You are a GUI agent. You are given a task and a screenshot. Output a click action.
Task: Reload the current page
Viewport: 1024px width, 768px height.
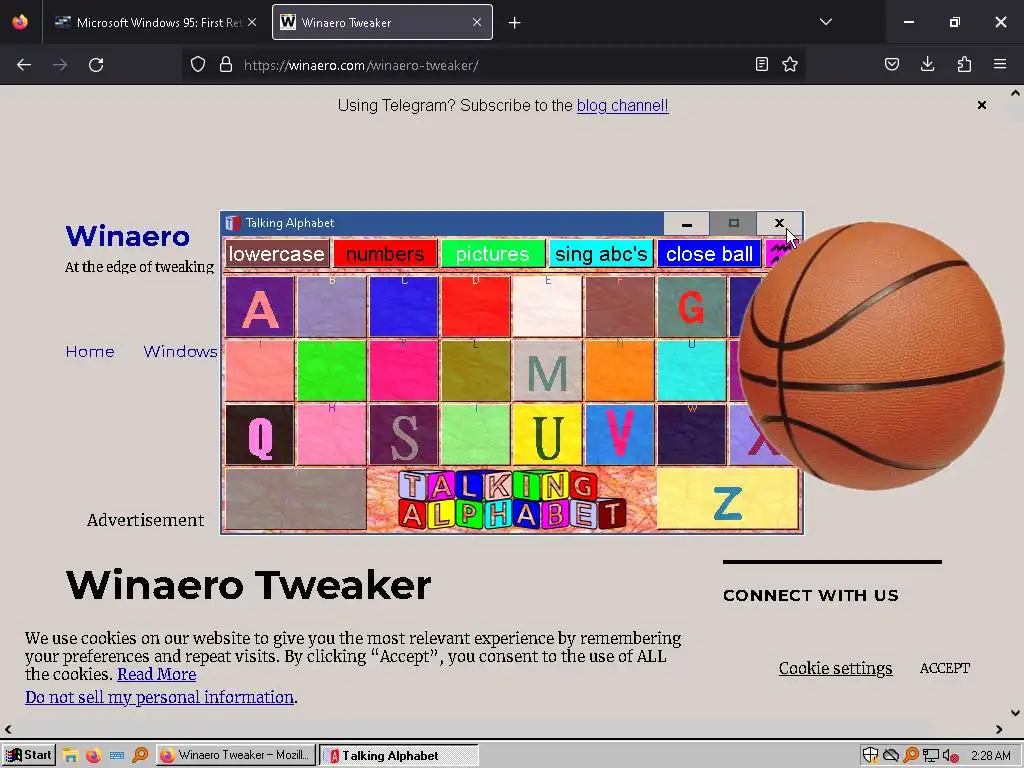pos(96,65)
